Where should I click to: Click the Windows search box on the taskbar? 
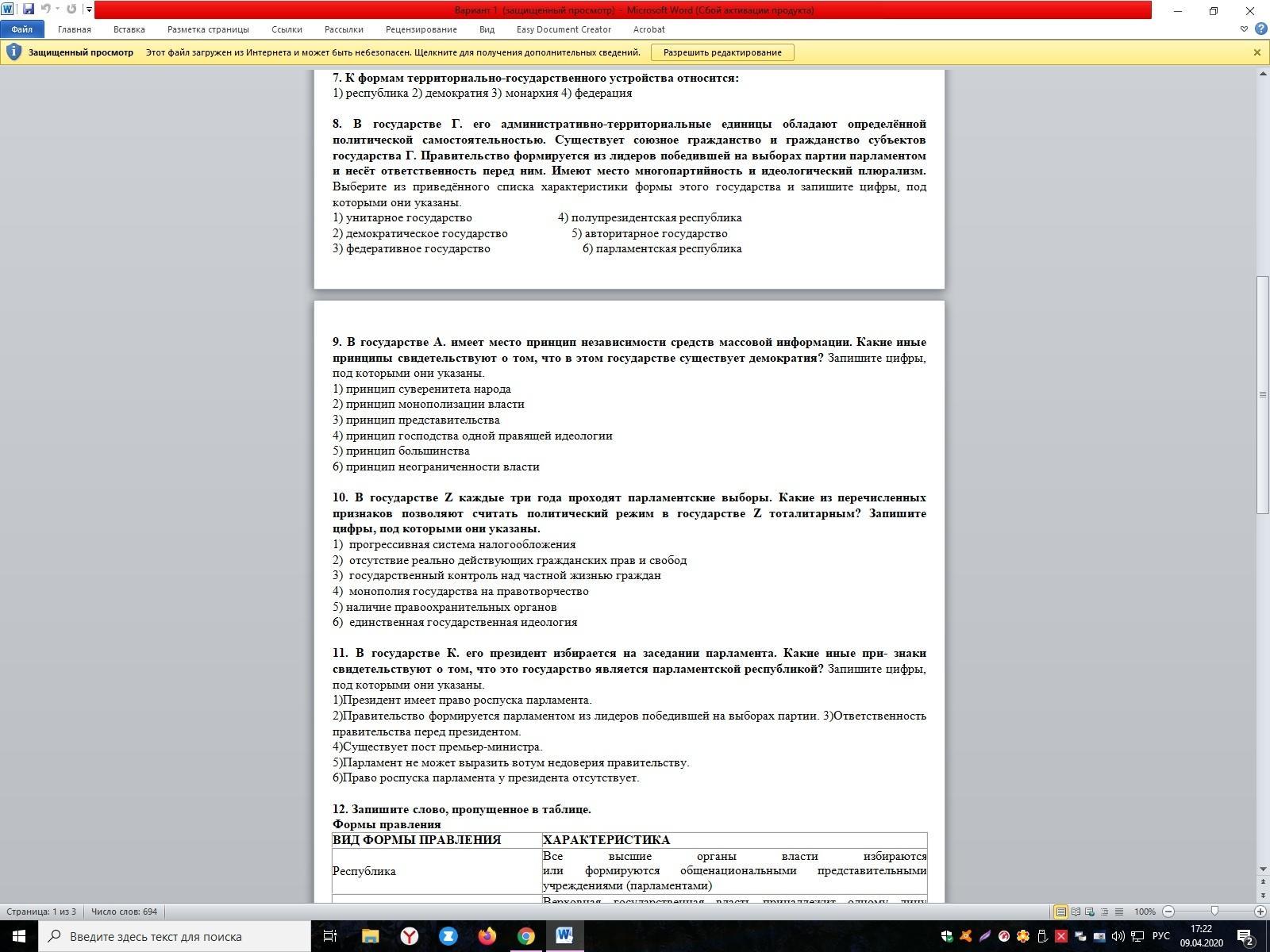[x=175, y=936]
